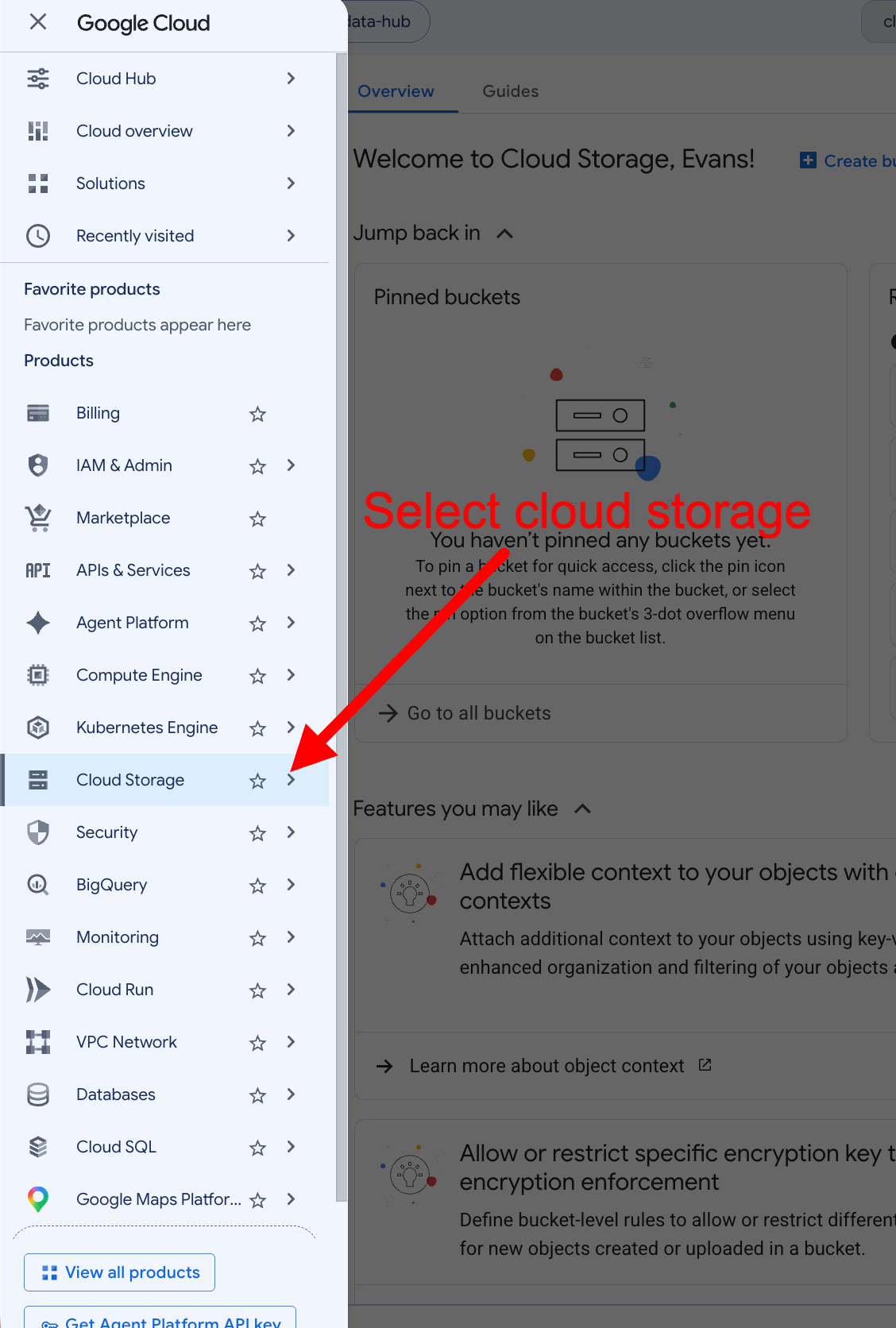Switch to the Guides tab
Viewport: 896px width, 1328px height.
tap(511, 91)
